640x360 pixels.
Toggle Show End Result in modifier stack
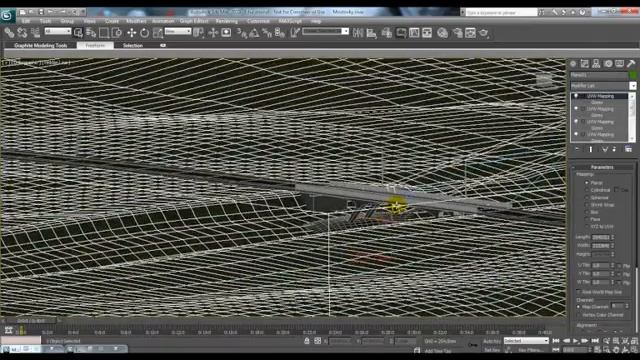coord(591,149)
